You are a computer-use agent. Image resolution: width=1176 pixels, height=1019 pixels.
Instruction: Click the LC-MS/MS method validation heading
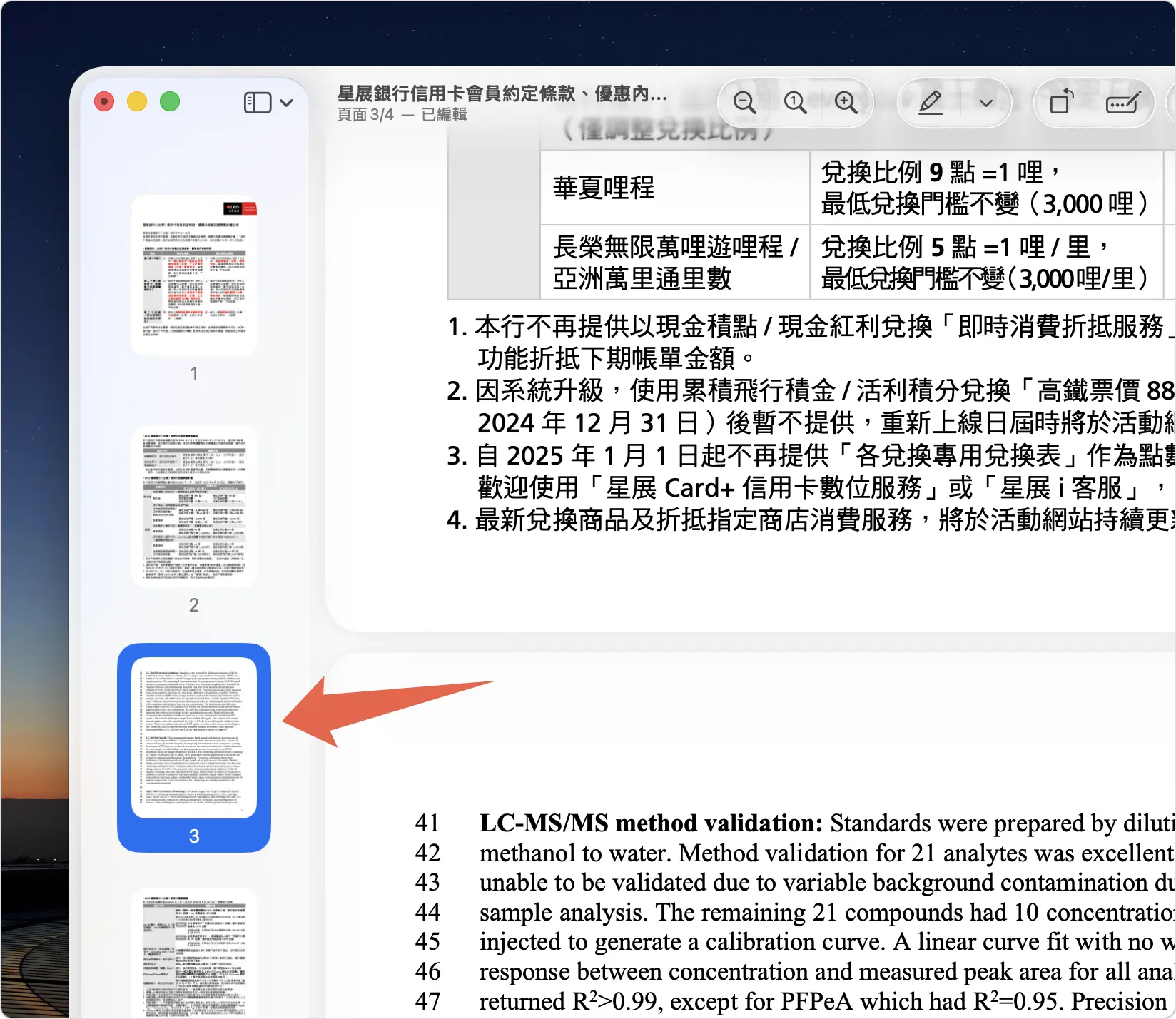point(651,823)
